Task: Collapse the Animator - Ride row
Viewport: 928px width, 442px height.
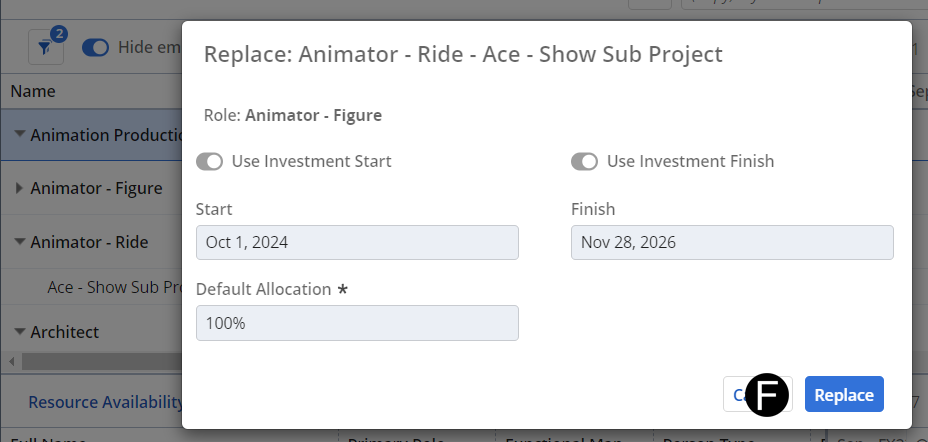Action: 19,242
